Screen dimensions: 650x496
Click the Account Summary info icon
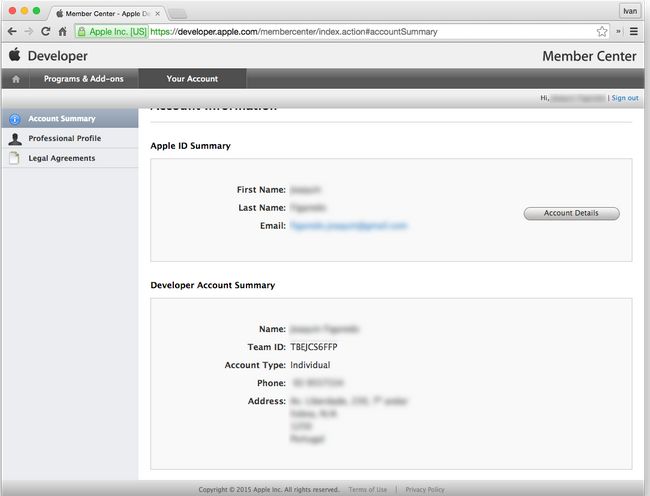[x=15, y=119]
